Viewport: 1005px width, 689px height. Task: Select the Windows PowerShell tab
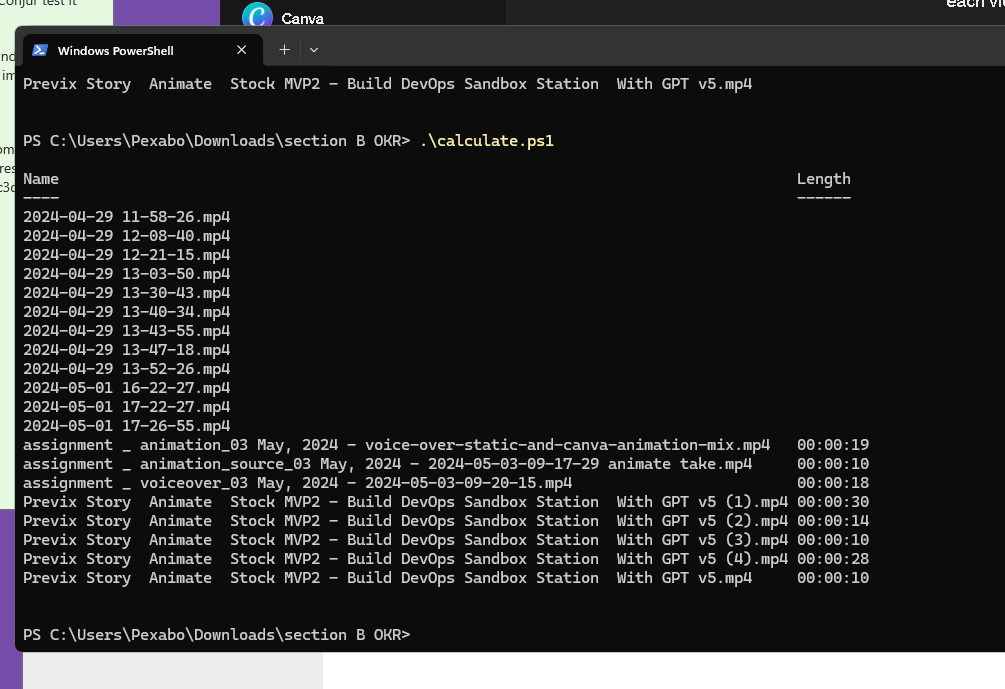[x=143, y=51]
